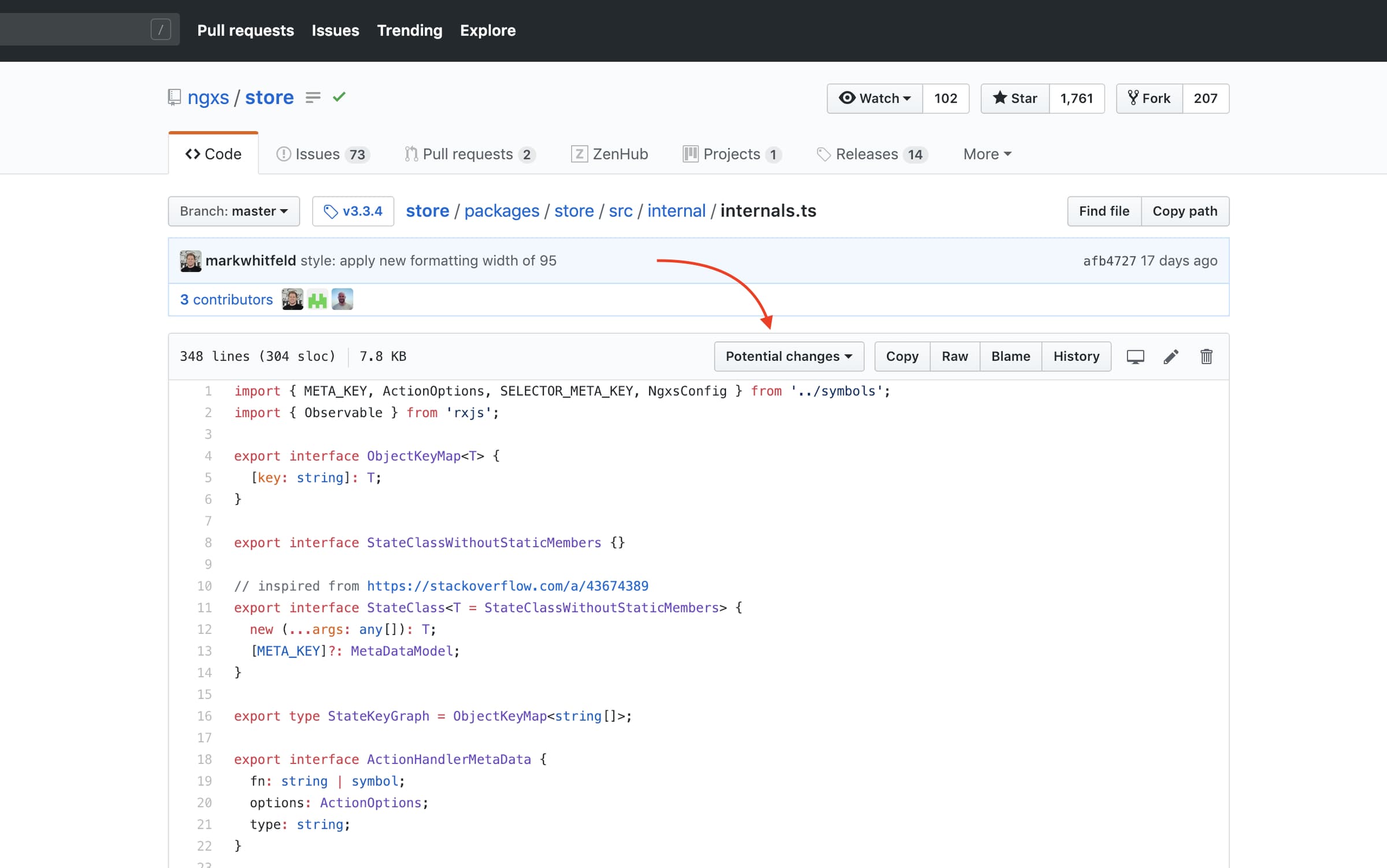
Task: Open the stackoverflow.com link in code
Action: (x=507, y=586)
